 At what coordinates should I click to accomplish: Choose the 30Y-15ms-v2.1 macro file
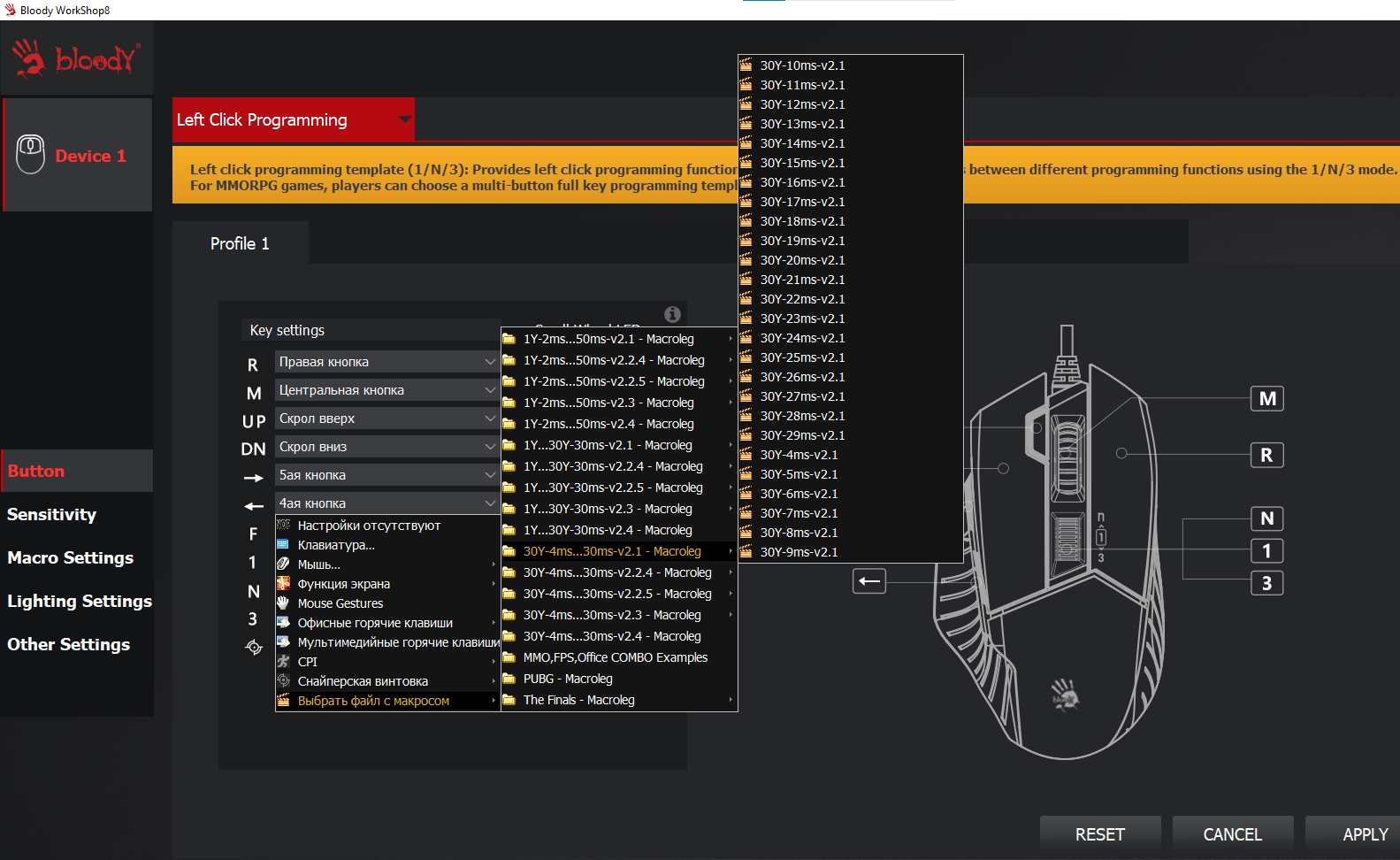click(802, 163)
